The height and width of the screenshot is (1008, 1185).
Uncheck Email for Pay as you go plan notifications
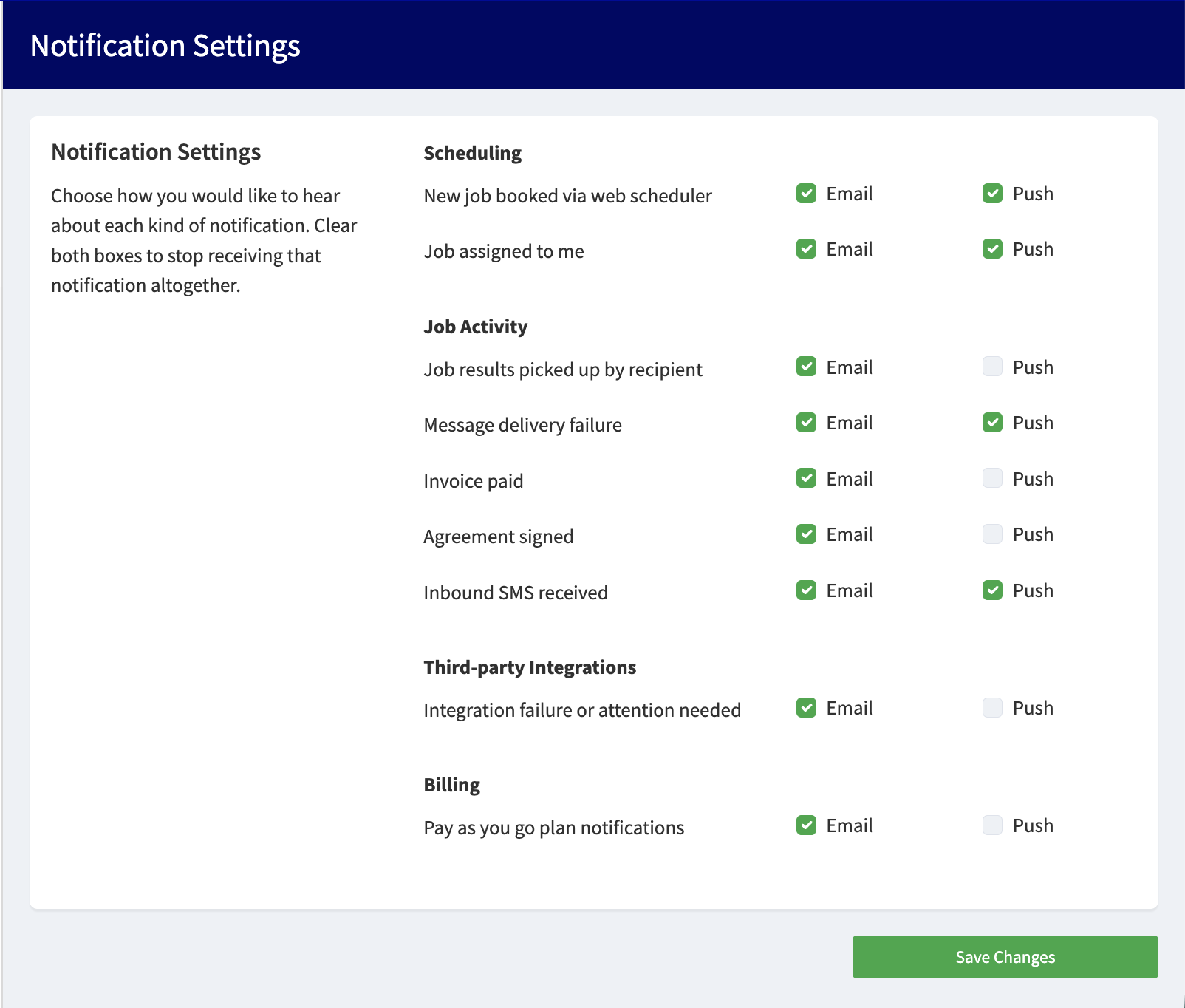point(806,825)
